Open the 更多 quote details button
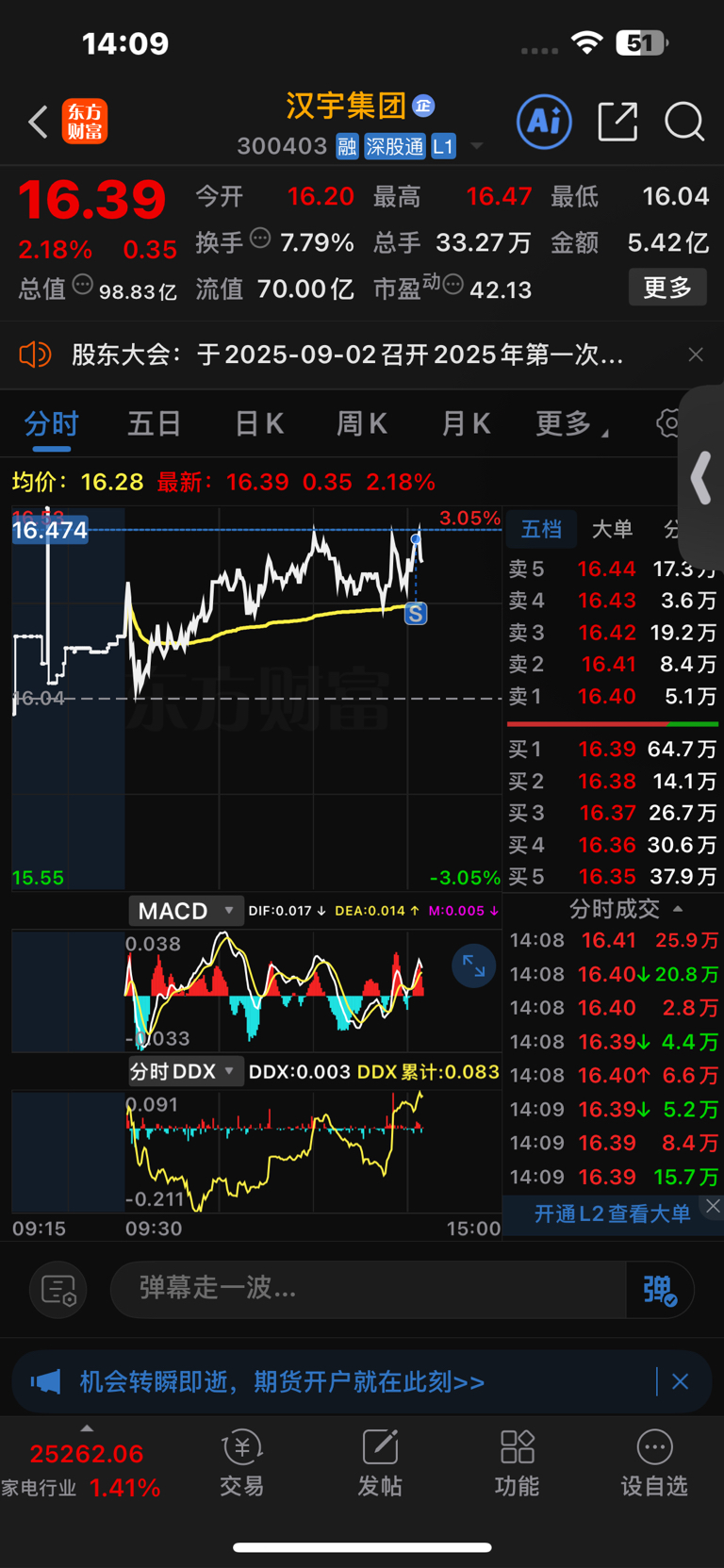 [667, 288]
